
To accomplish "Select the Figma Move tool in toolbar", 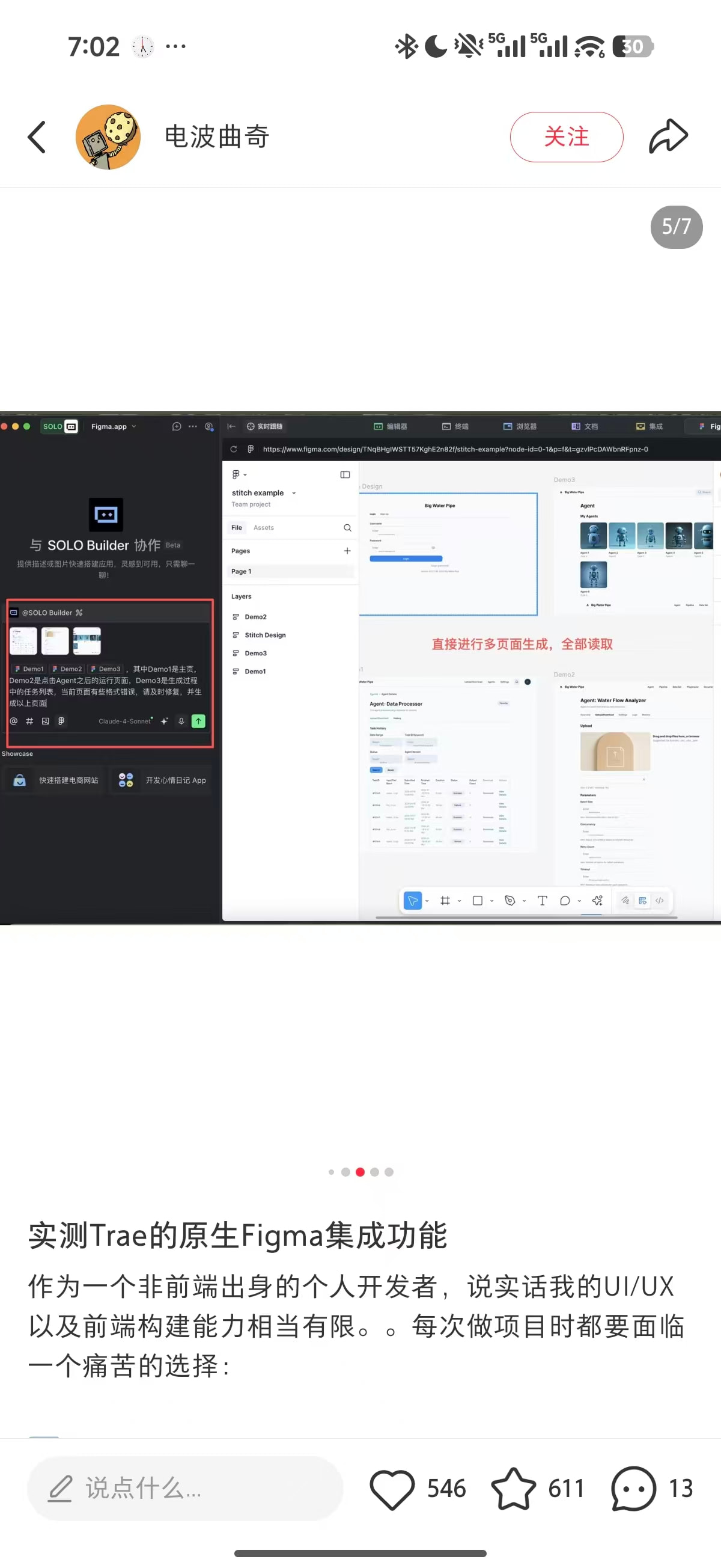I will click(413, 901).
